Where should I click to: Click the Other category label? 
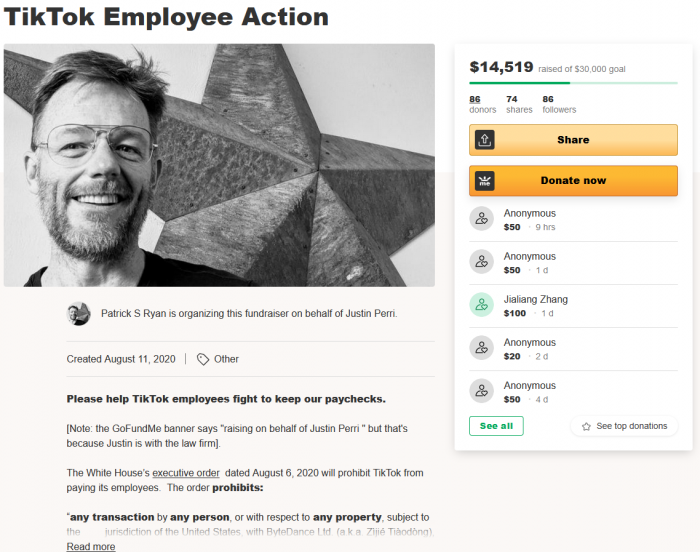227,359
